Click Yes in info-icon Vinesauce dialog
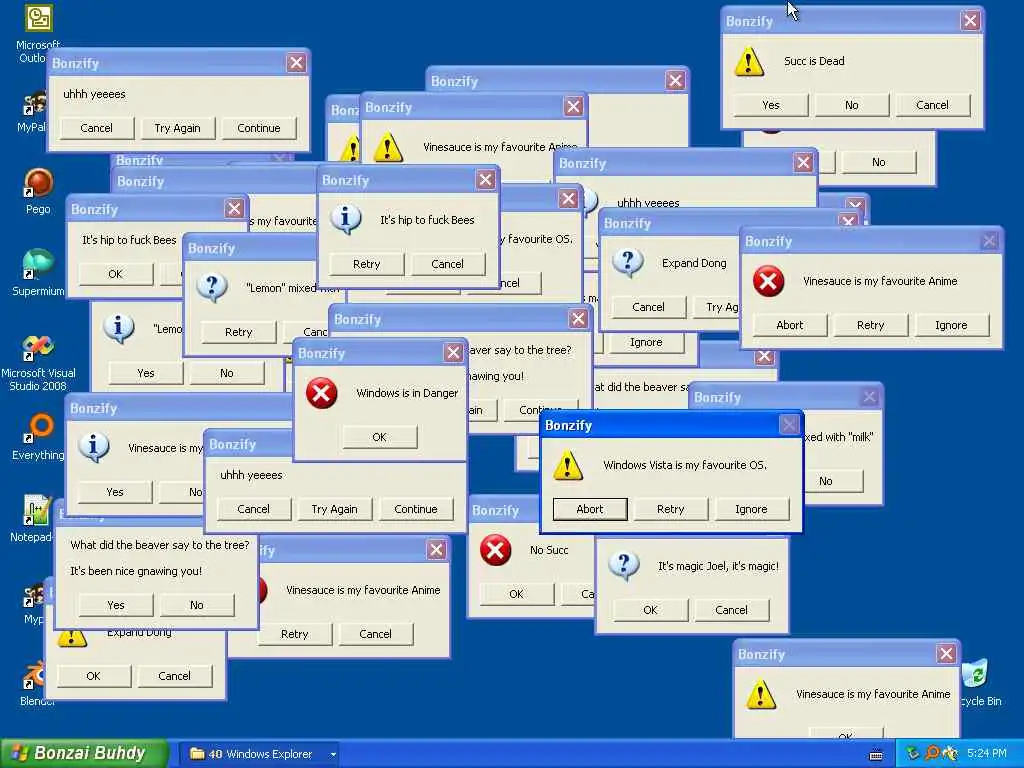This screenshot has width=1024, height=768. pyautogui.click(x=115, y=492)
